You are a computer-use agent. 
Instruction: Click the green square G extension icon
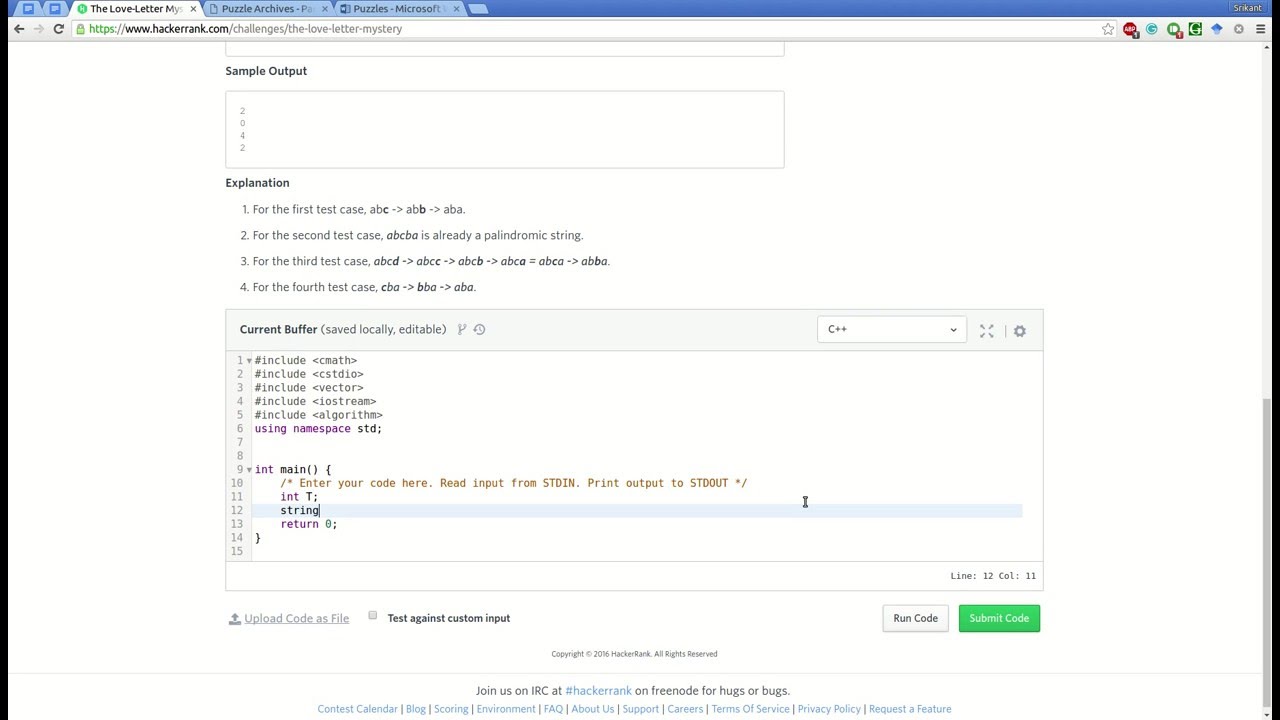coord(1195,29)
